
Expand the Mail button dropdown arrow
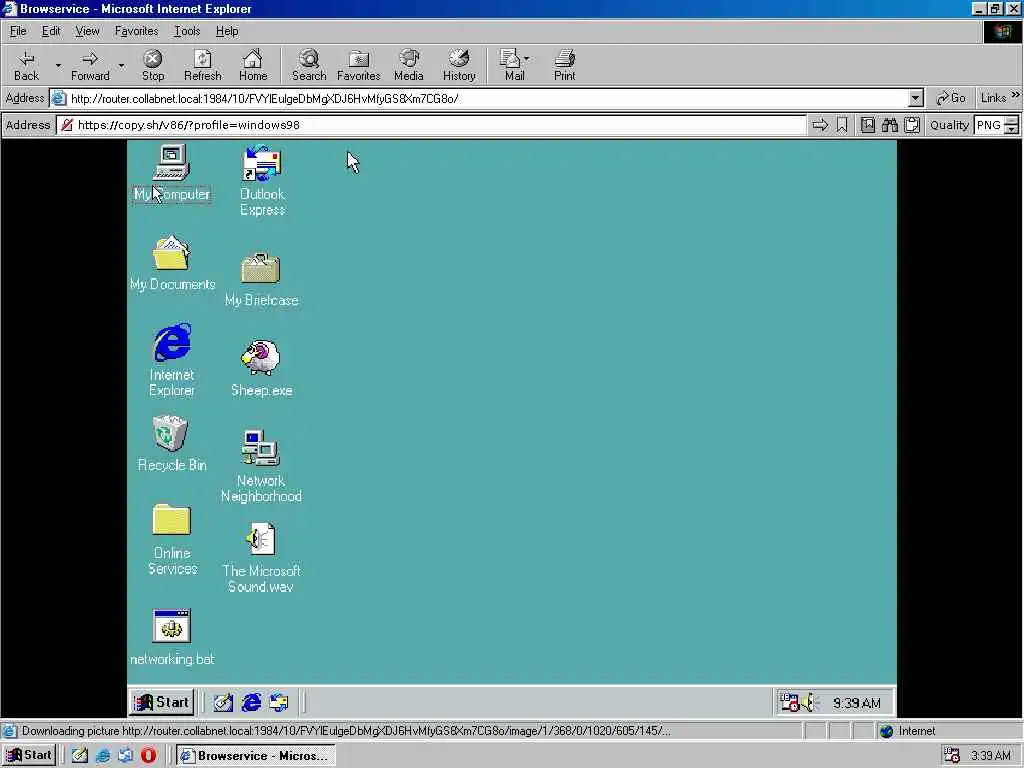point(526,59)
